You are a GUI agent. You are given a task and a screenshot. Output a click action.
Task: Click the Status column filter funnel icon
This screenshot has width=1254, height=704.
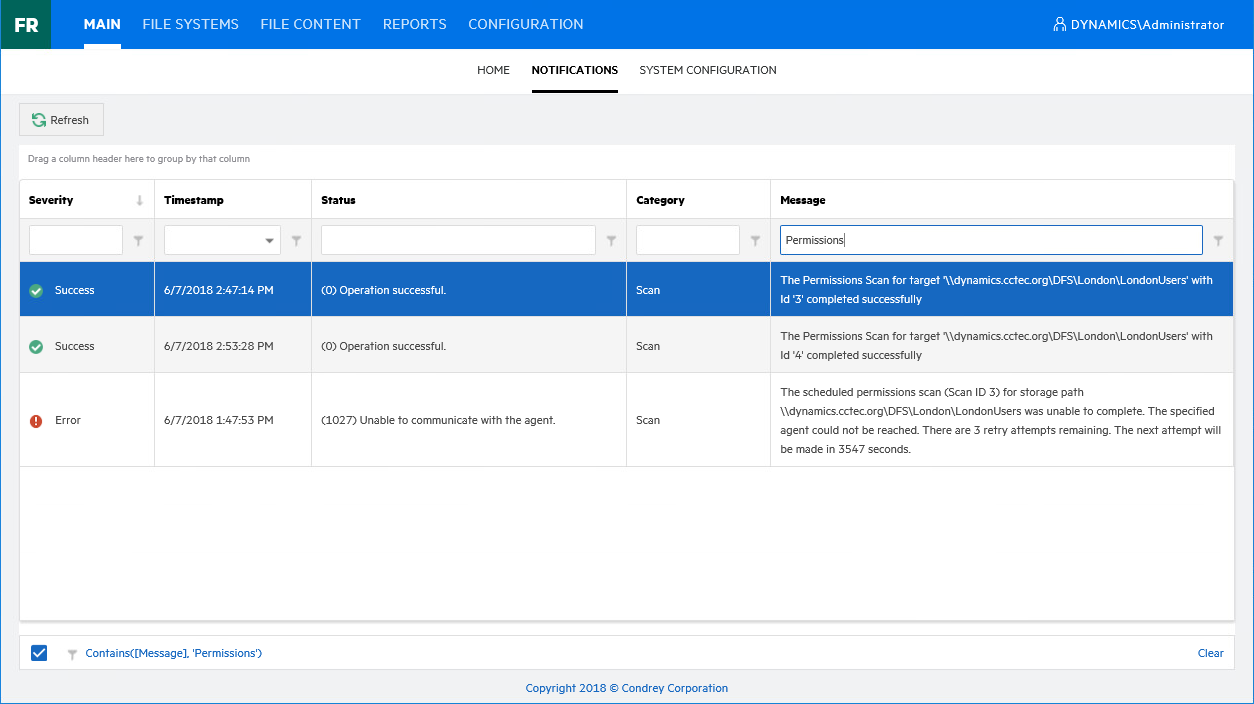(x=611, y=241)
